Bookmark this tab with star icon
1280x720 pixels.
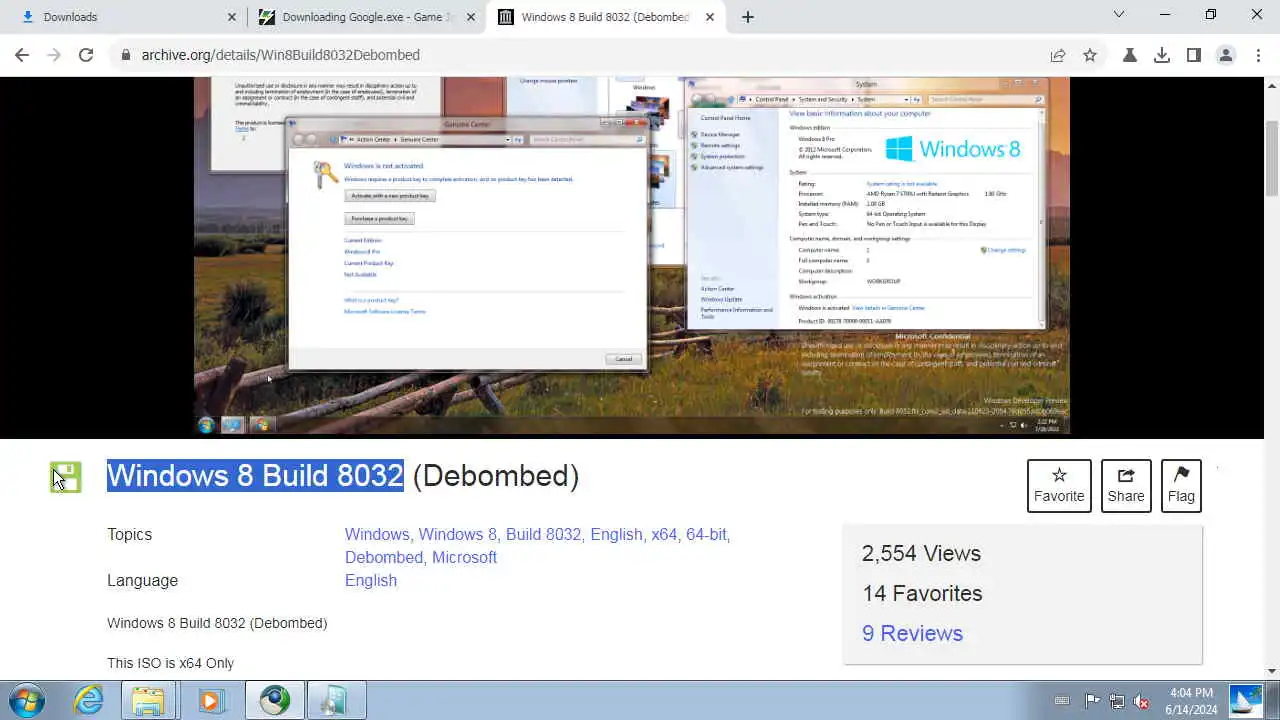(1090, 55)
